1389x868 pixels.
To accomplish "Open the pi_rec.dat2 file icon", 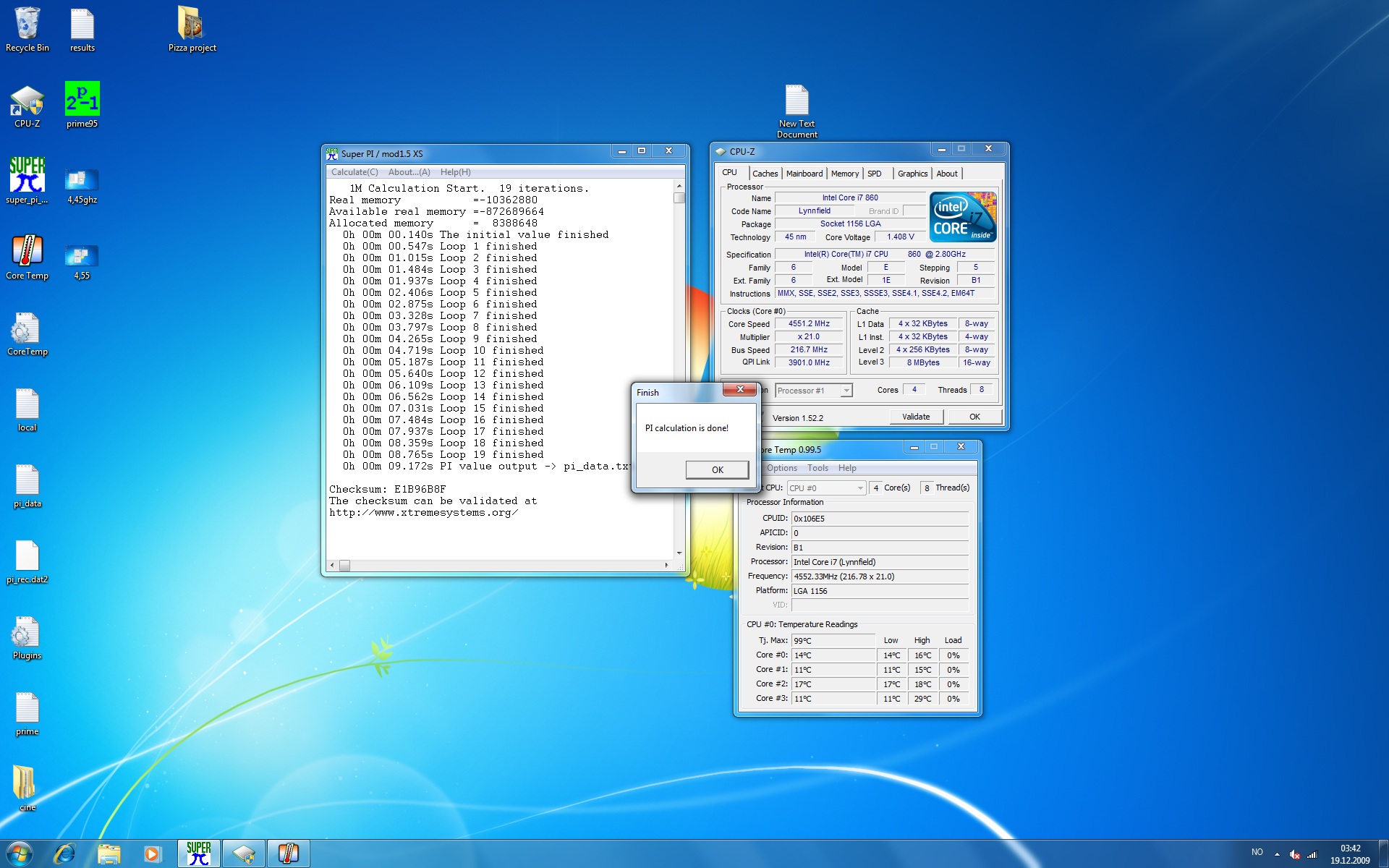I will point(27,562).
